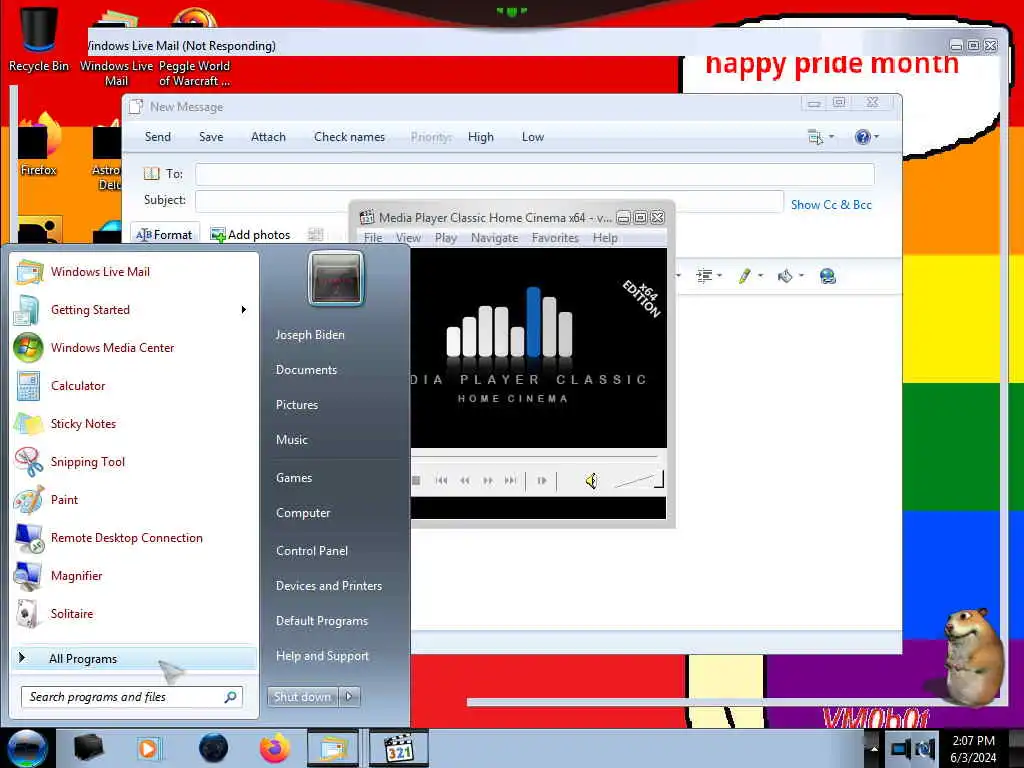The image size is (1024, 768).
Task: Click Attach in New Message toolbar
Action: (x=268, y=137)
